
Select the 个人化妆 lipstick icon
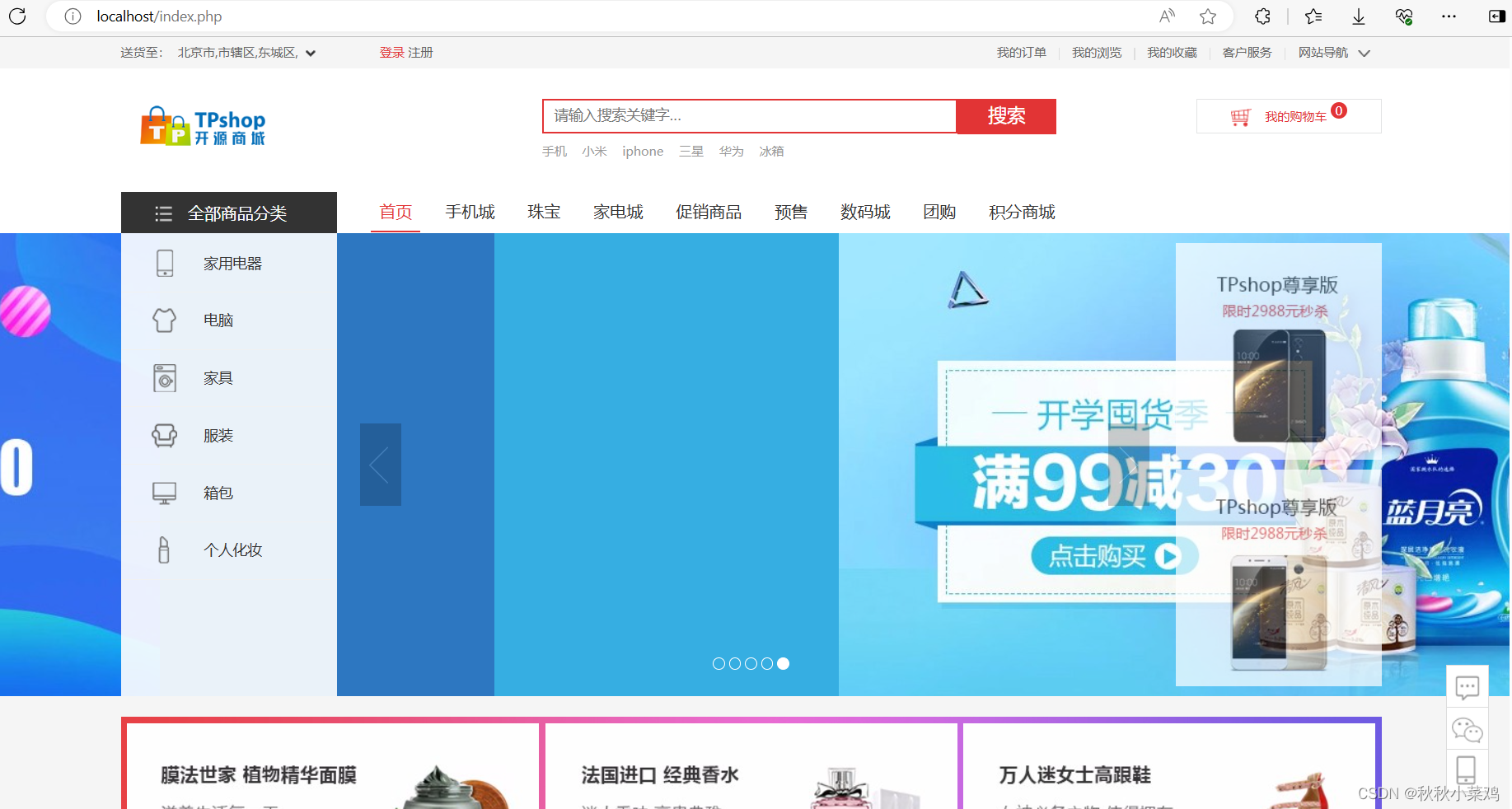[164, 549]
